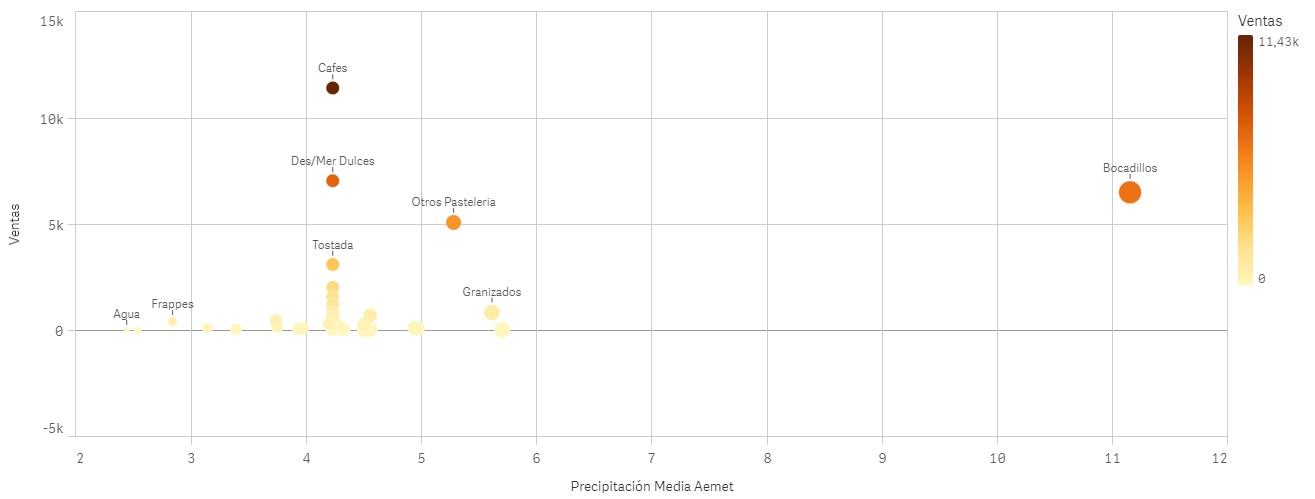Click the 12 x-axis tick label

pyautogui.click(x=1219, y=456)
